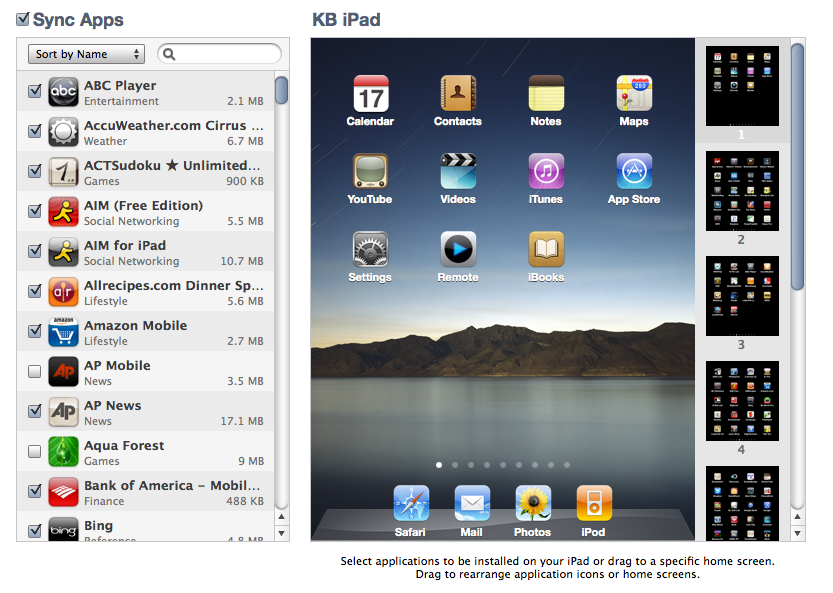Check the Aqua Forest checkbox
The image size is (833, 593).
35,452
